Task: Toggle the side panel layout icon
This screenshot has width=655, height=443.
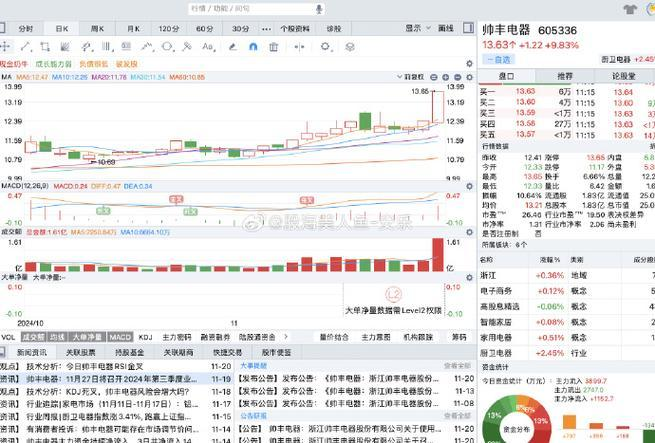Action: pyautogui.click(x=468, y=28)
